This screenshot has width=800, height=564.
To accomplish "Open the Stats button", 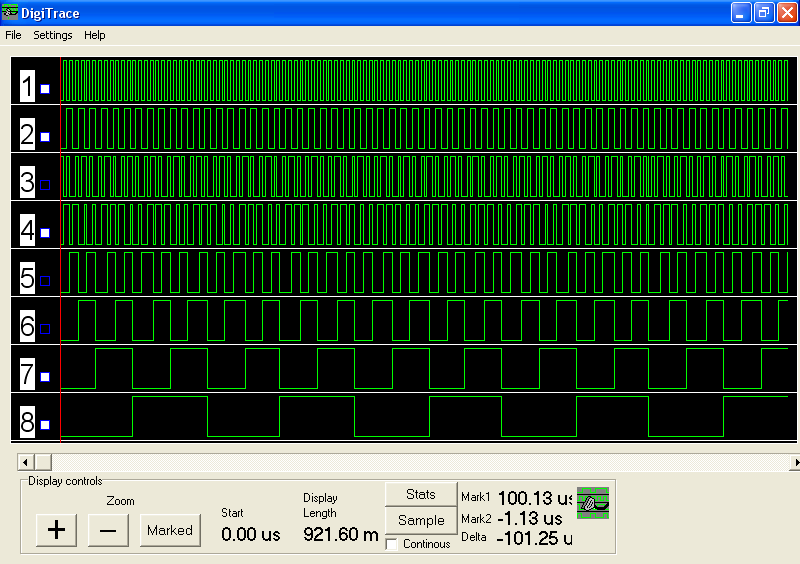I will (421, 494).
